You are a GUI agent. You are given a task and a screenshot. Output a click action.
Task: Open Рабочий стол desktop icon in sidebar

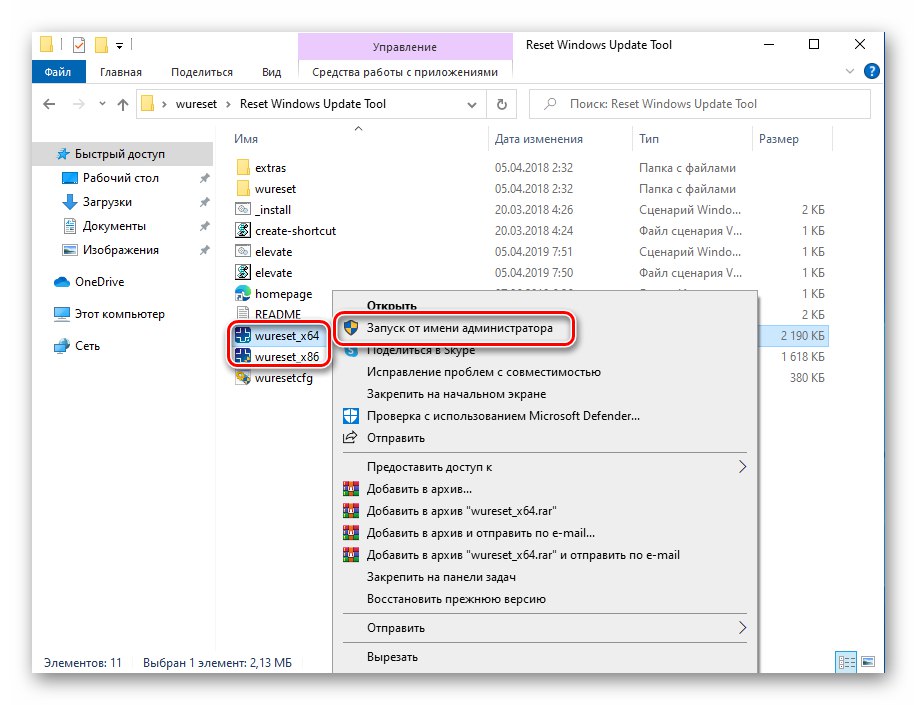click(70, 178)
